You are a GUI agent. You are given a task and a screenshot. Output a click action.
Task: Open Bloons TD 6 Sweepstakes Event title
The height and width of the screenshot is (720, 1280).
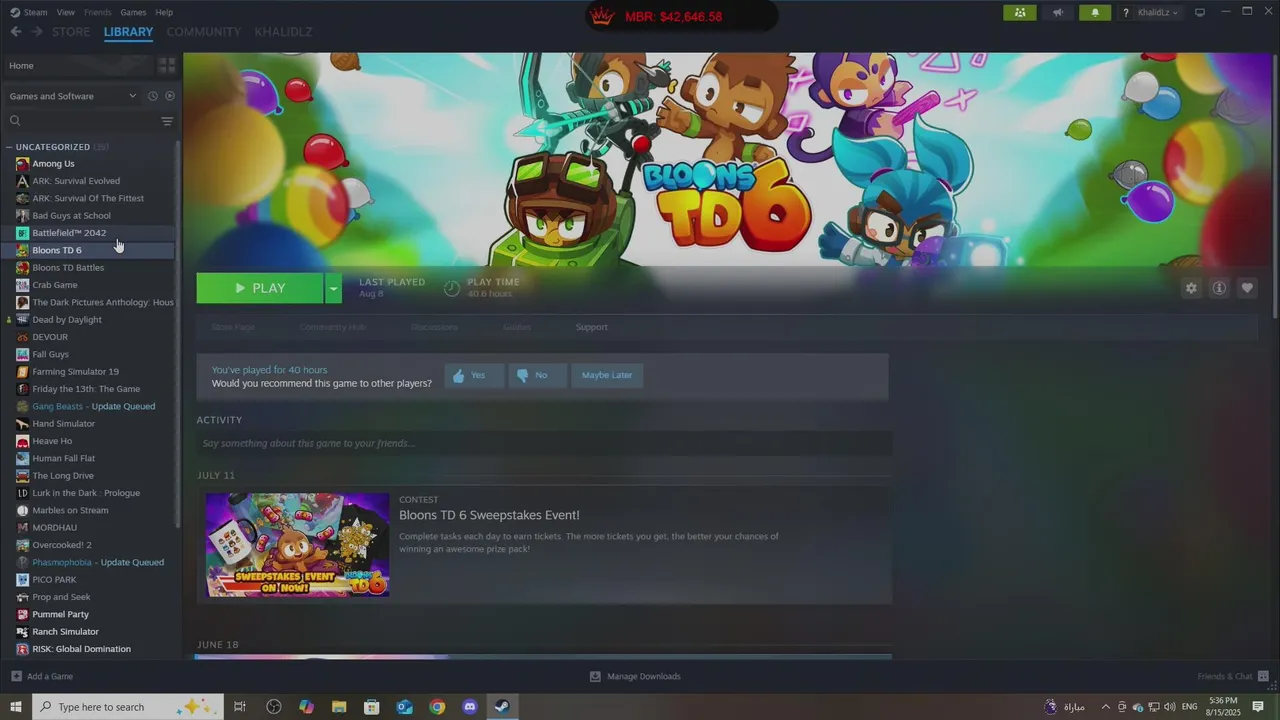click(x=489, y=515)
